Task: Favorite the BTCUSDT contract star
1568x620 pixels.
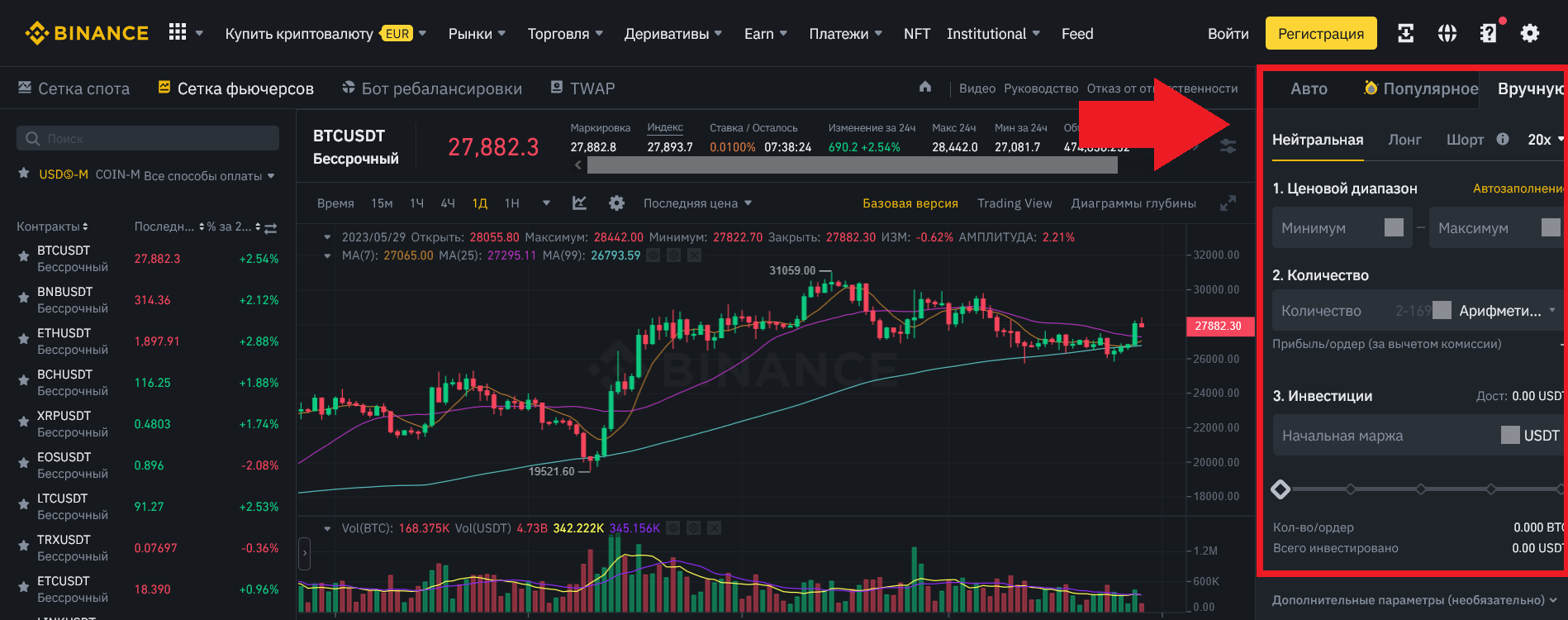Action: [x=24, y=257]
